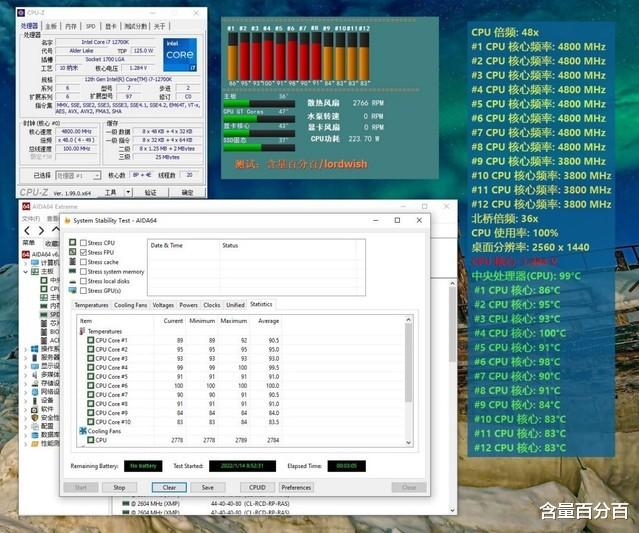Switch to the Voltages tab
The height and width of the screenshot is (533, 639).
(163, 305)
